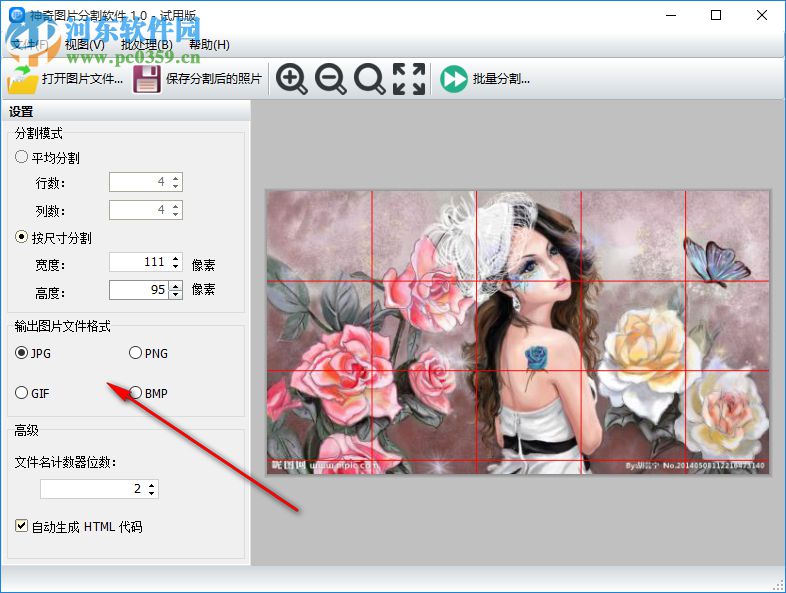Click the 高级 group label
Viewport: 786px width, 593px height.
tap(27, 430)
